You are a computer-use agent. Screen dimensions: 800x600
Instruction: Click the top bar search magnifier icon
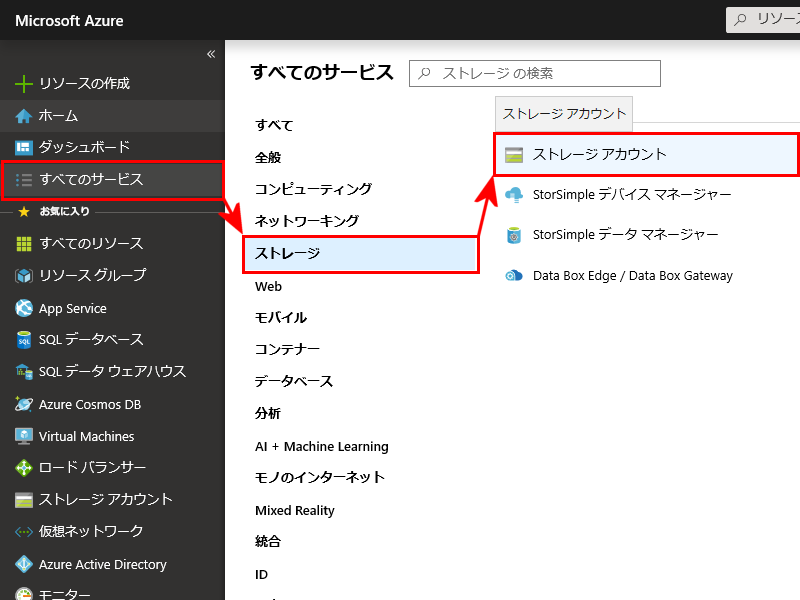(740, 19)
